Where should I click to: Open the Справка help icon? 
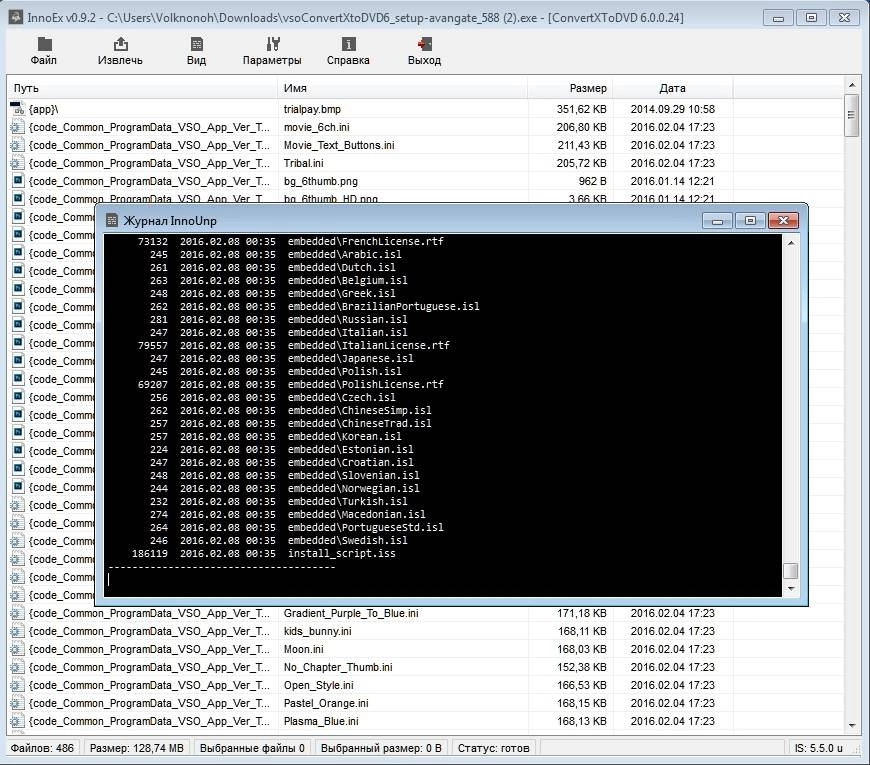pyautogui.click(x=348, y=44)
